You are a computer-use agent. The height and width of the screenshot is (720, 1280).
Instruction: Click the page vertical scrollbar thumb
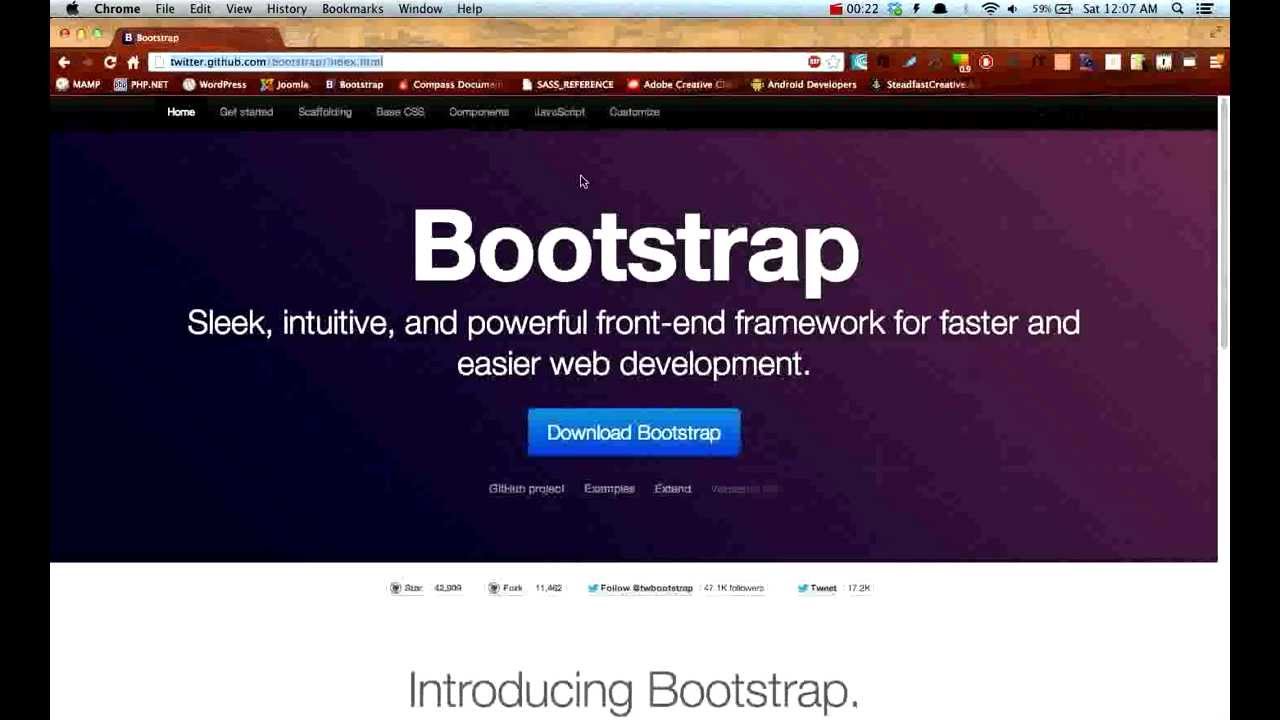[1223, 222]
